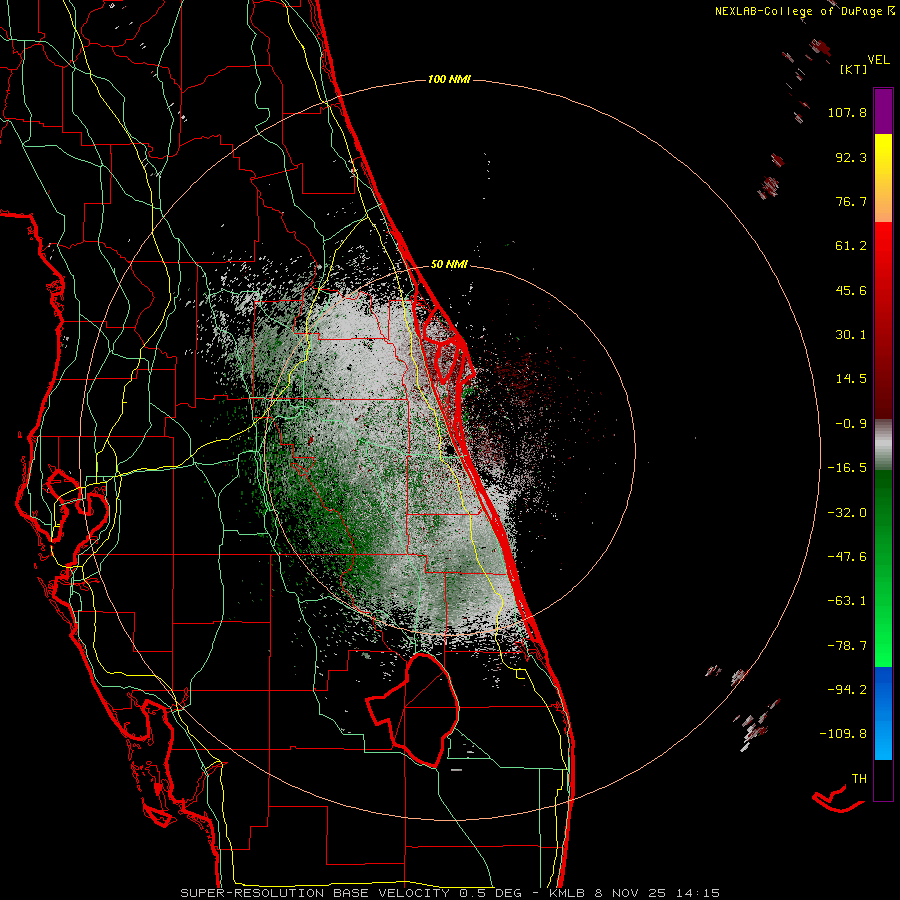The height and width of the screenshot is (900, 900).
Task: Click the -94.2 velocity scale value
Action: tap(847, 690)
